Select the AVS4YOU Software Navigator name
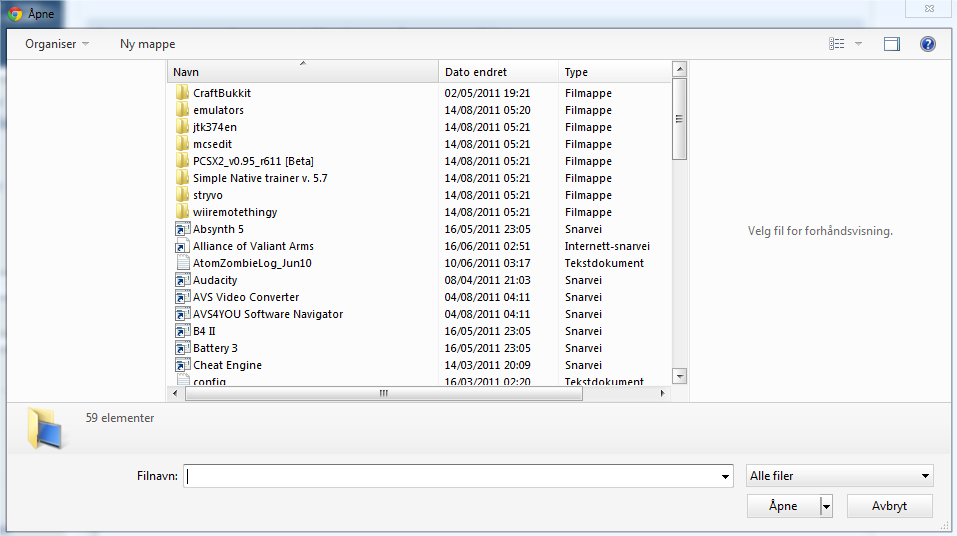This screenshot has width=957, height=536. [268, 314]
